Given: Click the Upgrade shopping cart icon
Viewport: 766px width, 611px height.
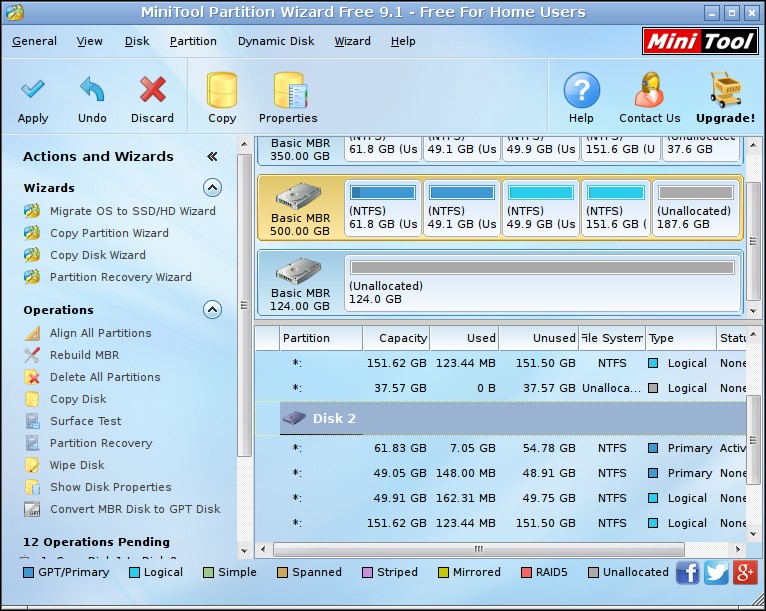Looking at the screenshot, I should [x=726, y=90].
